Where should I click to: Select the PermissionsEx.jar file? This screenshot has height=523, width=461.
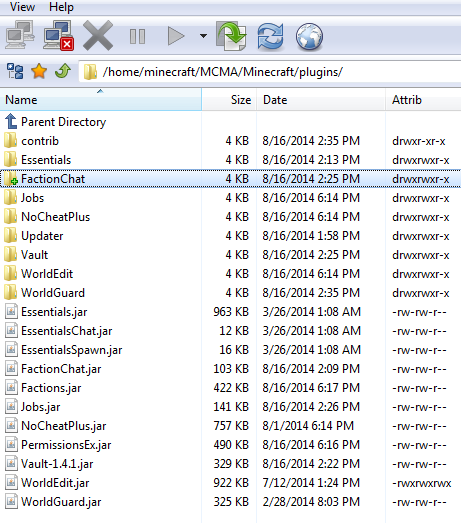tap(66, 445)
